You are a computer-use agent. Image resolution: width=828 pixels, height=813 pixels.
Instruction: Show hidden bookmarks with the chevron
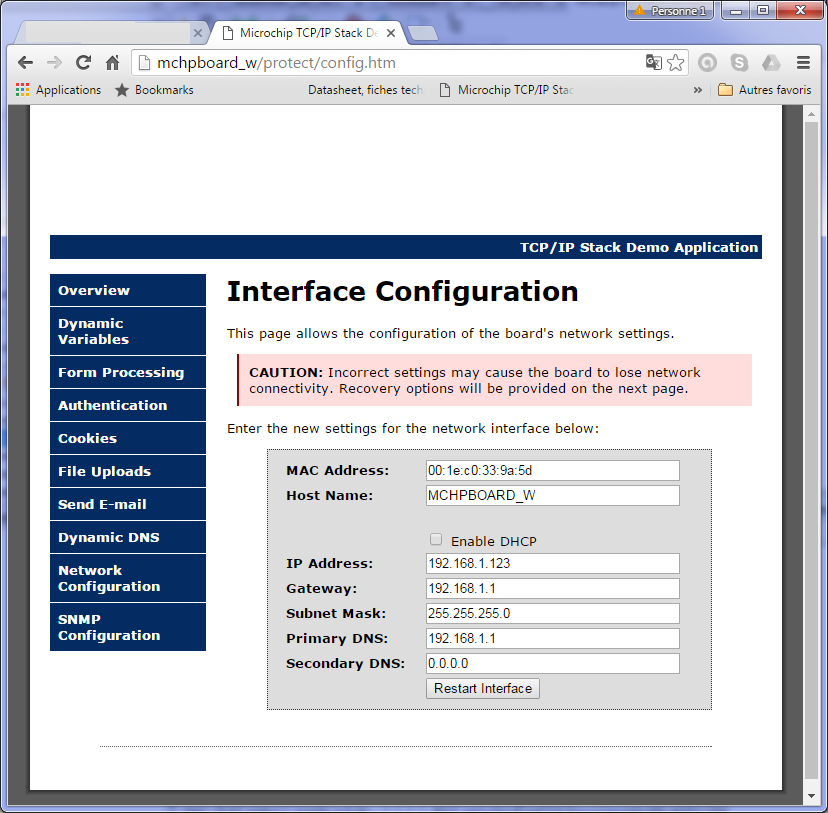pos(698,90)
